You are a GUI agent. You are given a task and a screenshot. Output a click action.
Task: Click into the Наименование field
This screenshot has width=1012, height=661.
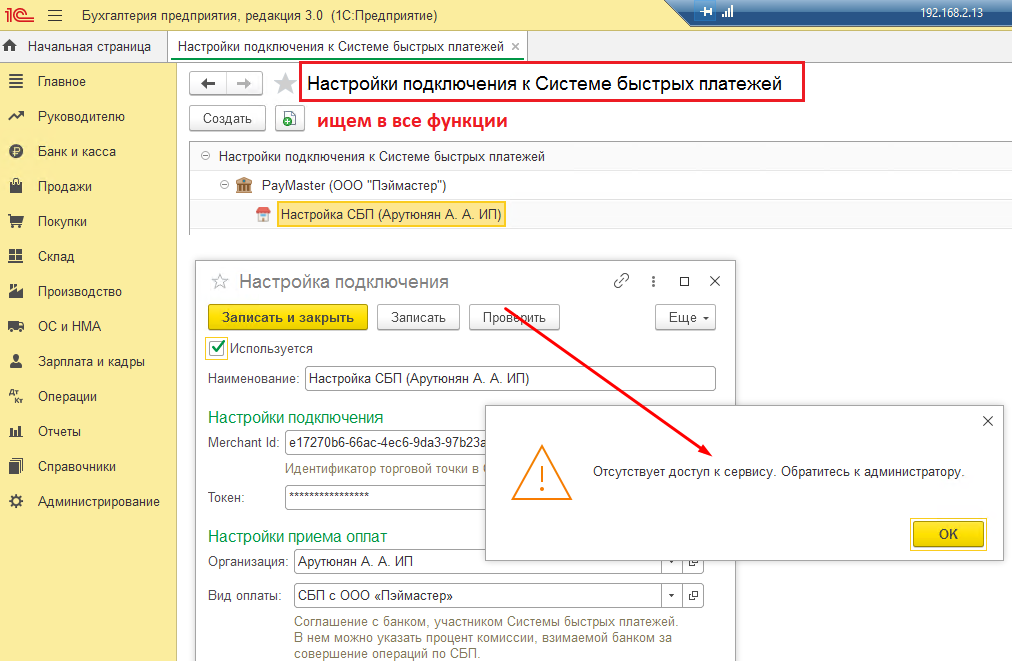[x=510, y=378]
